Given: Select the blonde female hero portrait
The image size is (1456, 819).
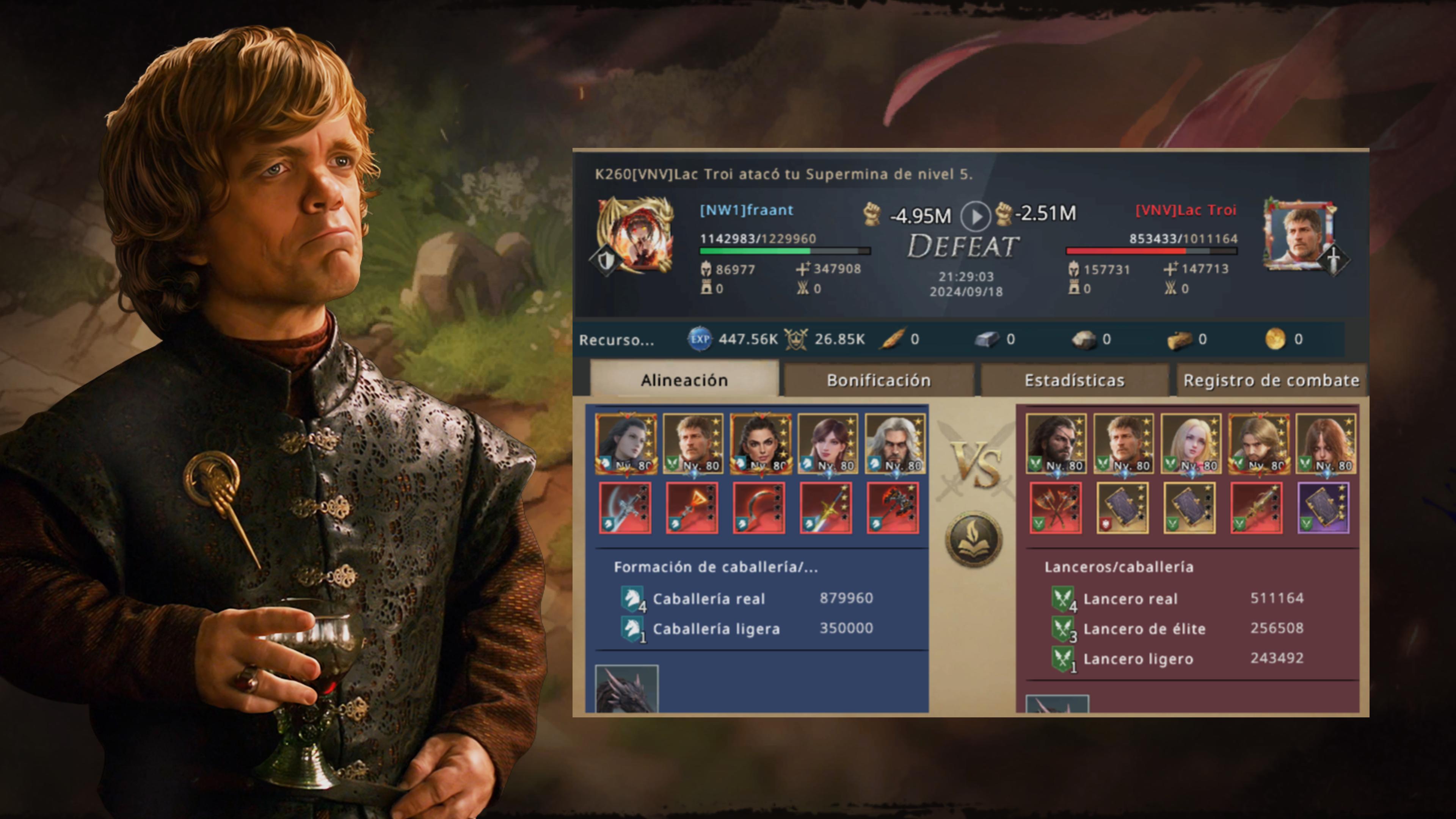Looking at the screenshot, I should [1190, 444].
